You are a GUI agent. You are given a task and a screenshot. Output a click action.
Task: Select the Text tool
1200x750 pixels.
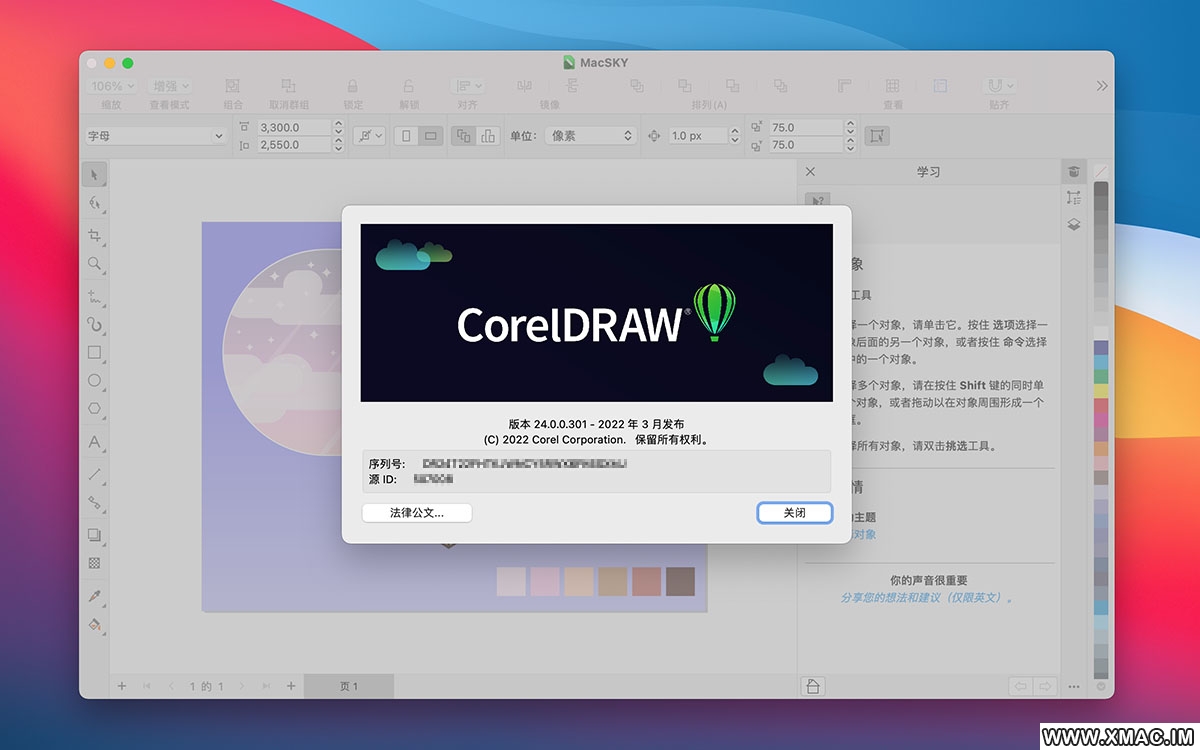point(94,441)
